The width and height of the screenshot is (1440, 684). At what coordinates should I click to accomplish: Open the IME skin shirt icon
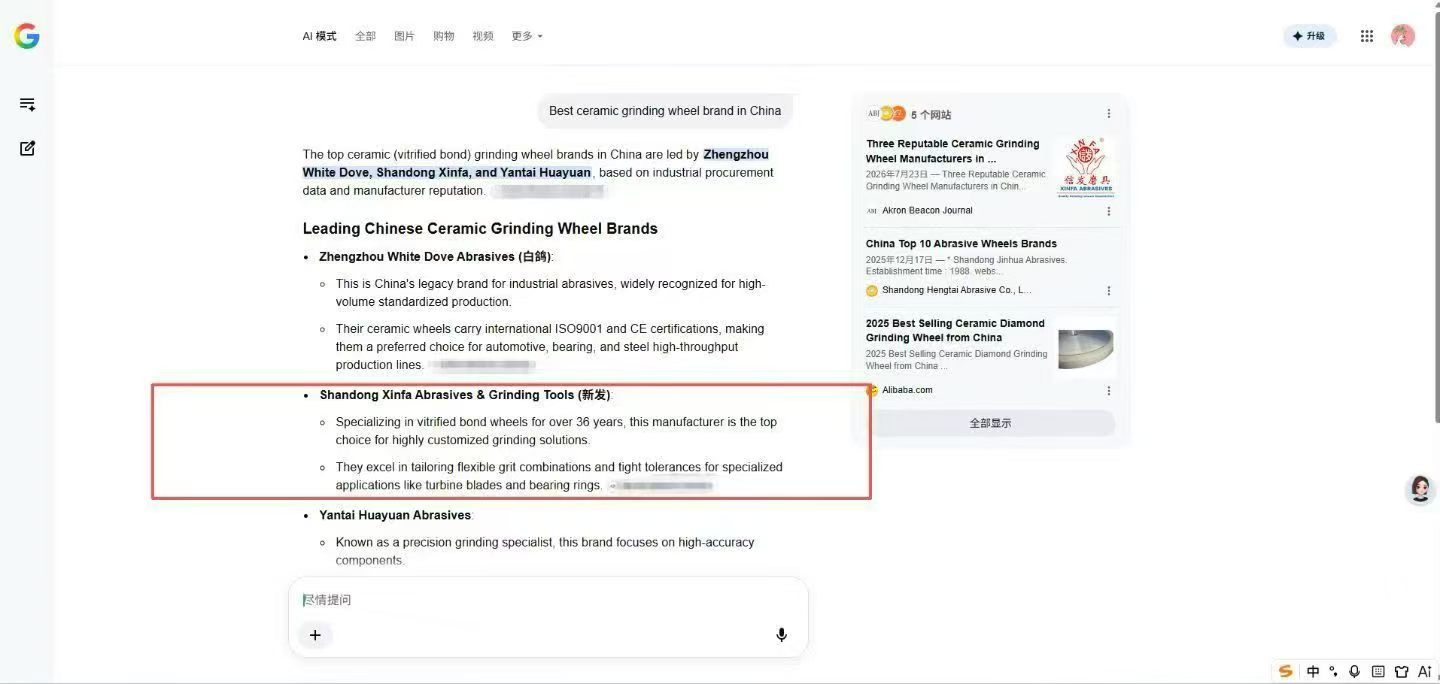[x=1401, y=671]
